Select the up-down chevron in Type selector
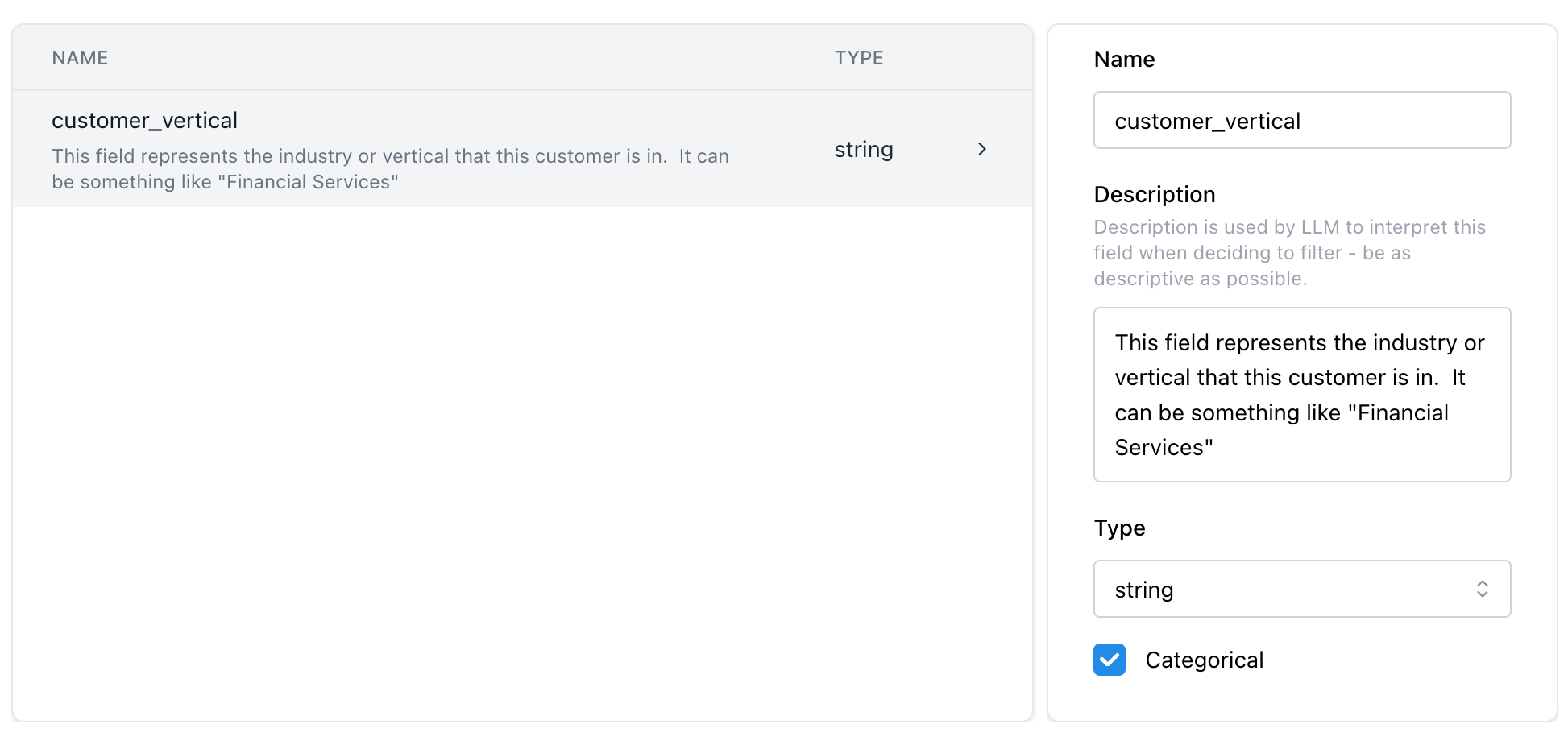Screen dimensions: 1568x741 pyautogui.click(x=1483, y=589)
